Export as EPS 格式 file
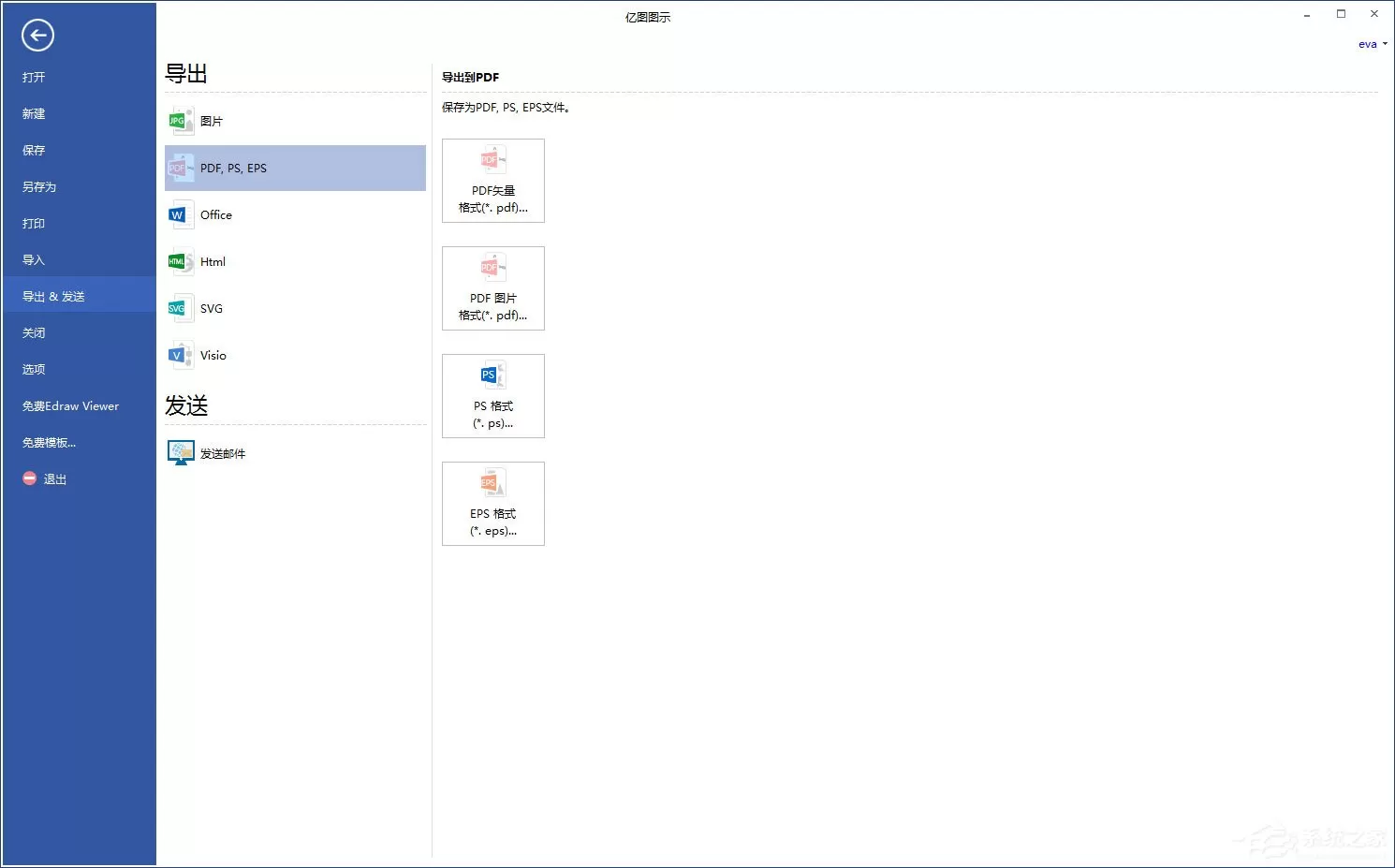The height and width of the screenshot is (868, 1395). coord(493,504)
